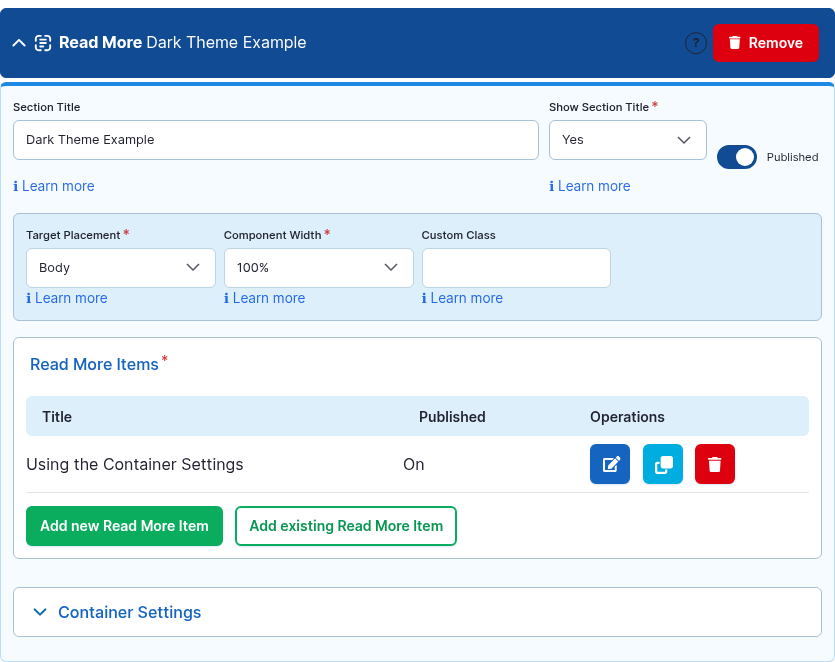Open Learn more under Show Section Title
Viewport: 835px width, 662px height.
coord(590,186)
